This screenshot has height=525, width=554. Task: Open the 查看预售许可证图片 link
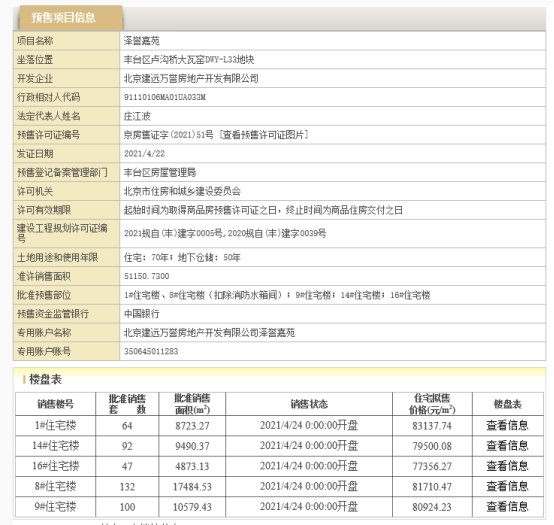(264, 135)
